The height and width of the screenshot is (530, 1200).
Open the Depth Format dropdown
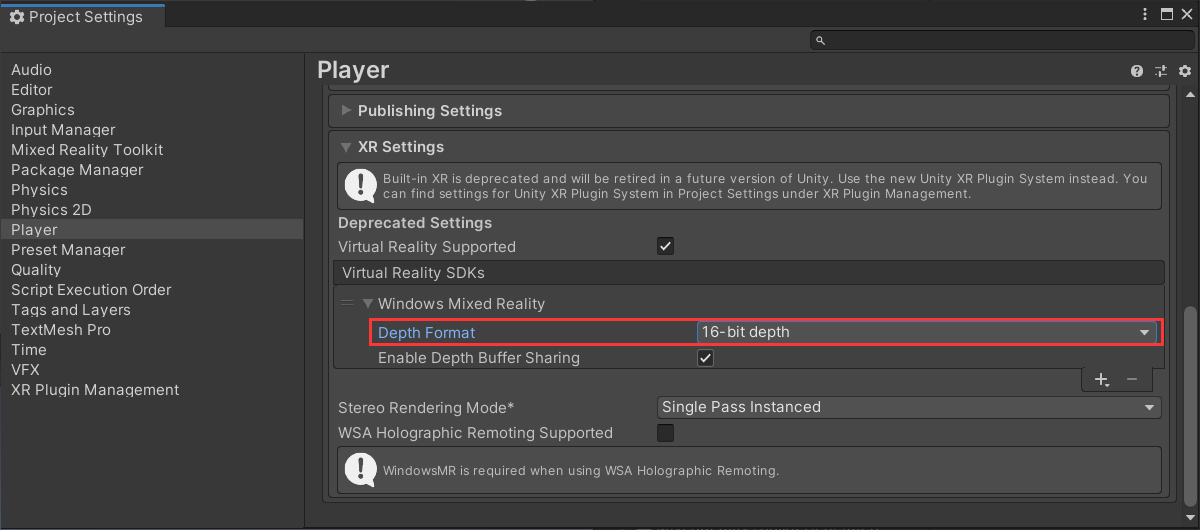926,332
